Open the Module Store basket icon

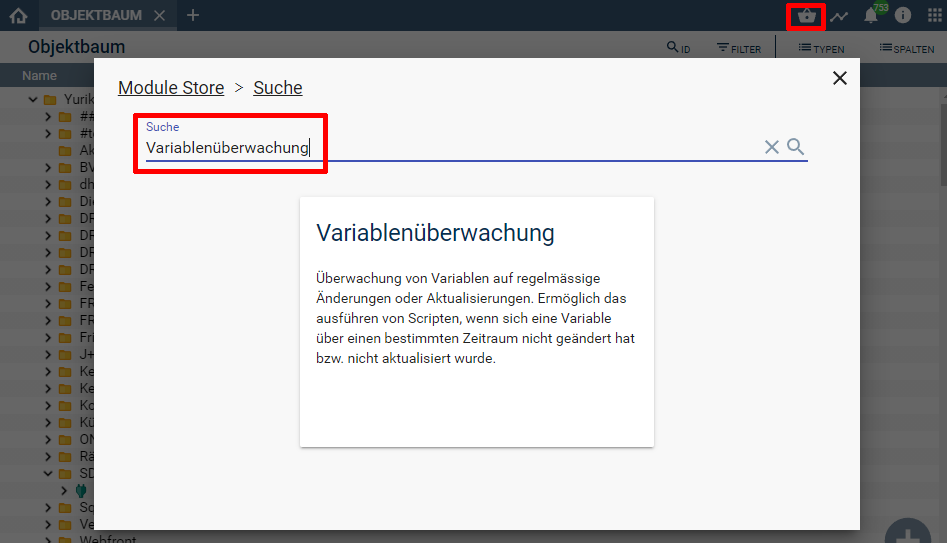point(806,16)
